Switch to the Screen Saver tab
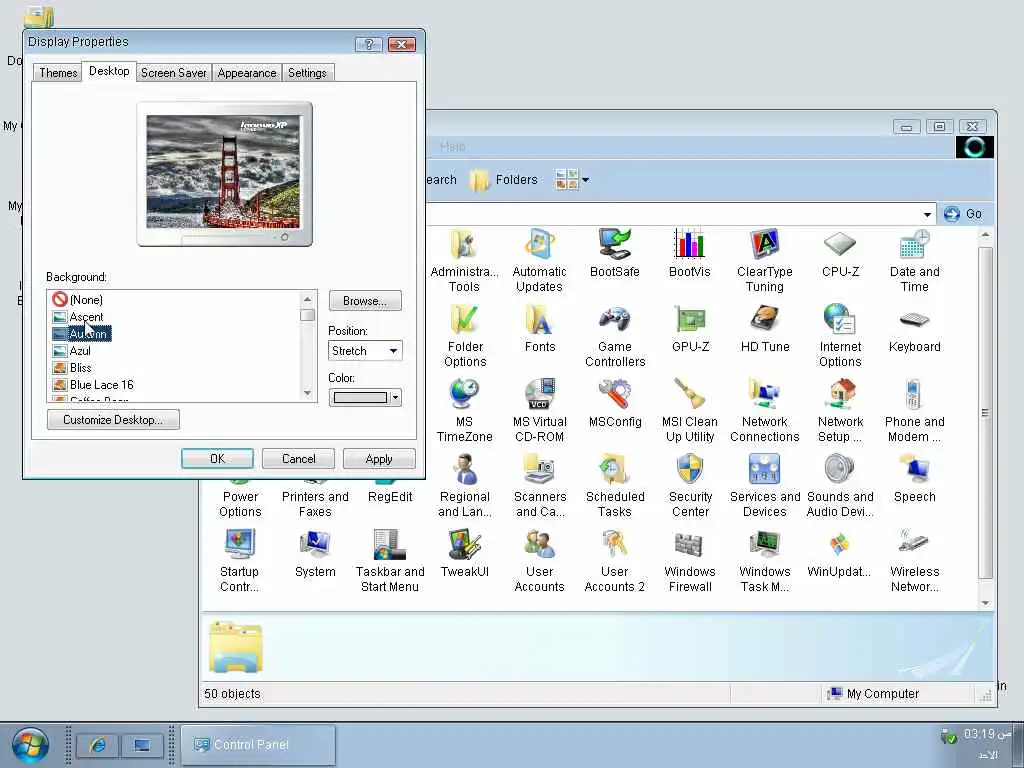This screenshot has width=1024, height=768. pyautogui.click(x=174, y=72)
